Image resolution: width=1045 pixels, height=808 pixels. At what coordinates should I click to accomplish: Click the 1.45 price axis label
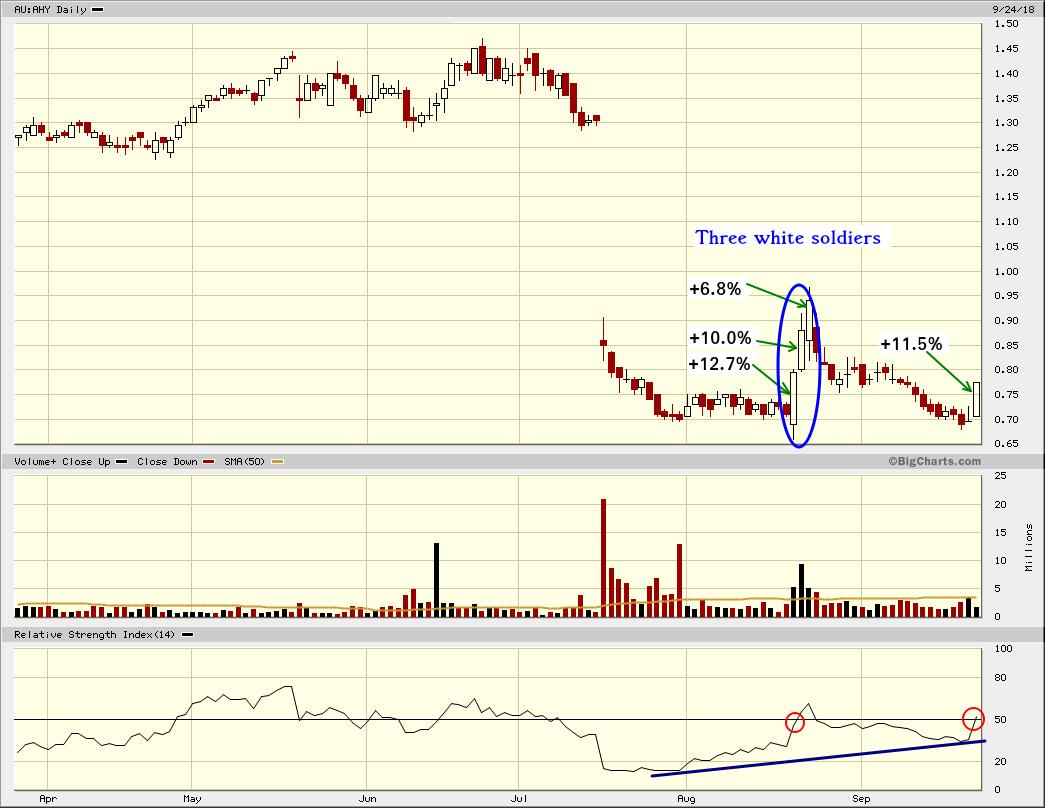(1006, 49)
